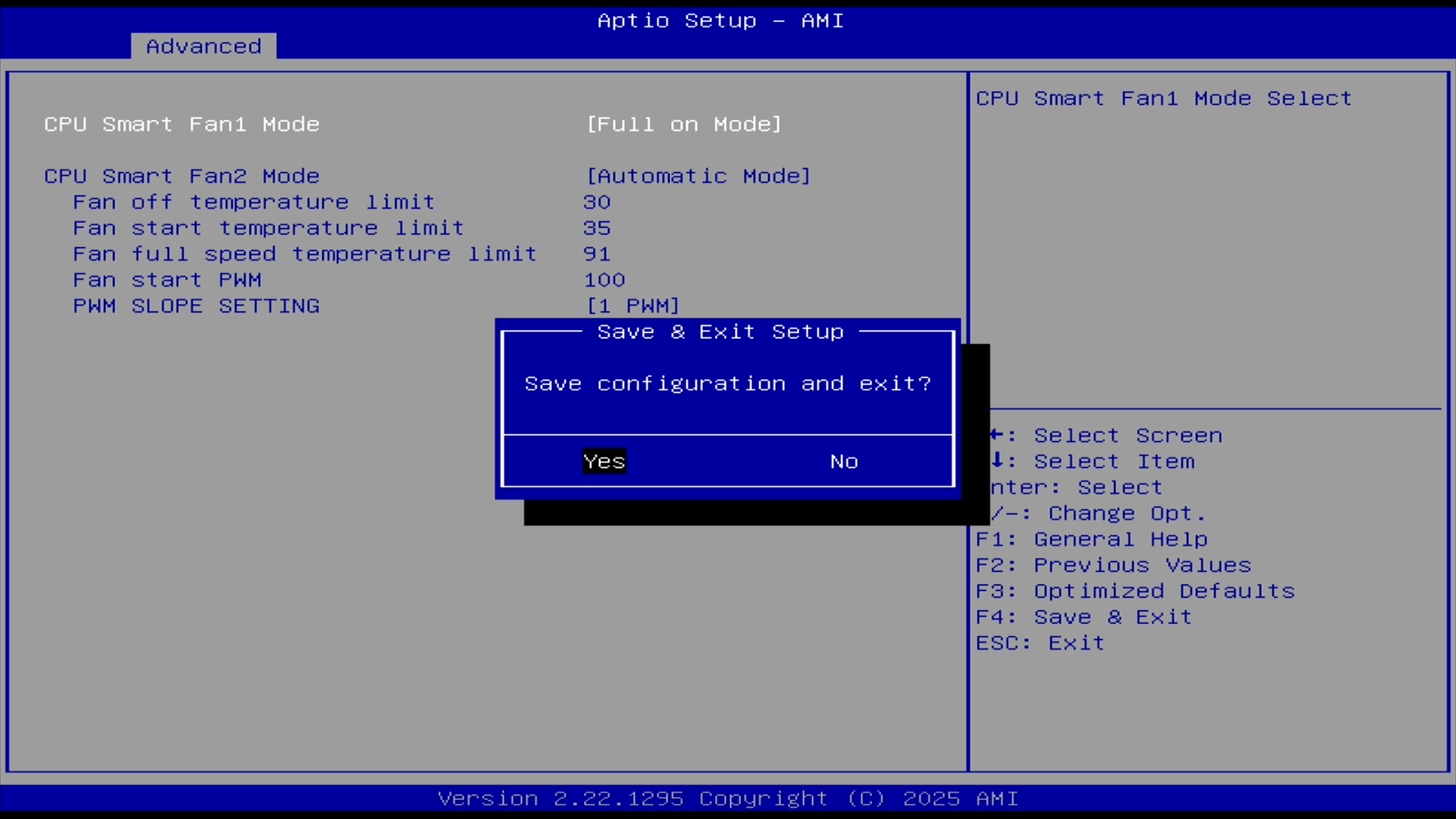
Task: Open the [Full on Mode] value dropdown
Action: pos(684,124)
